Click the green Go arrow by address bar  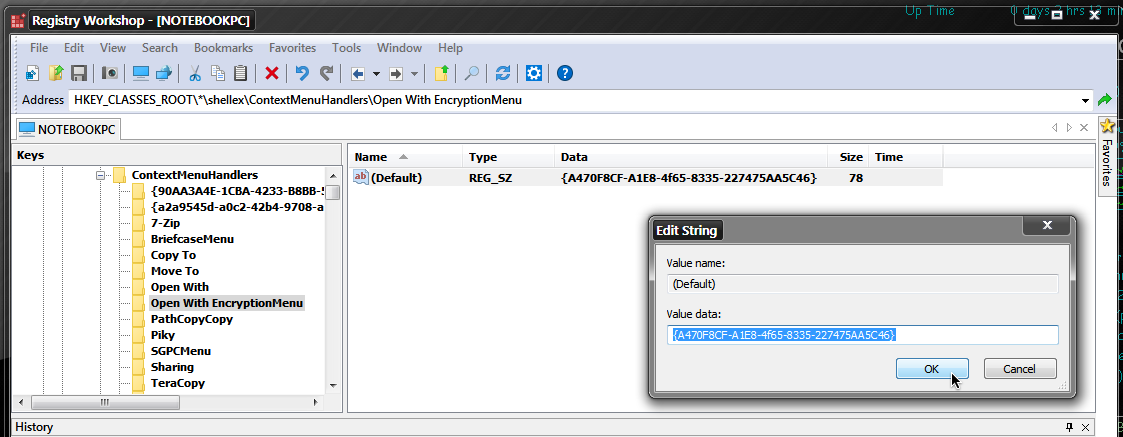coord(1104,100)
